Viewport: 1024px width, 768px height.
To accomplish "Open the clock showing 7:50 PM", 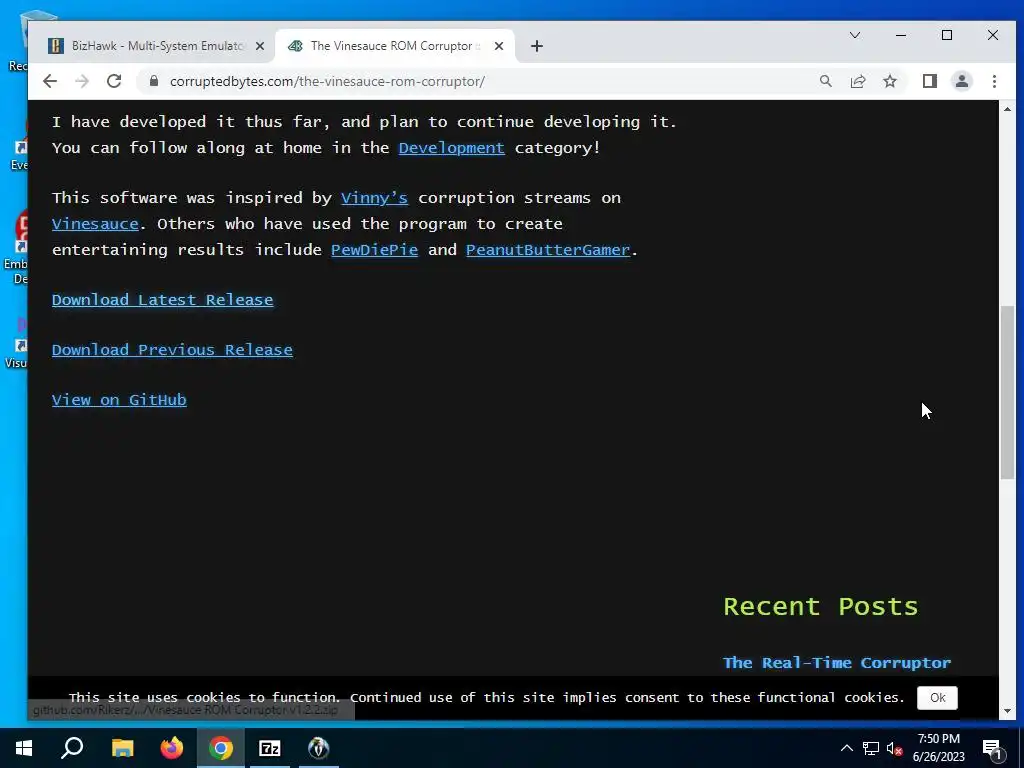I will 938,748.
